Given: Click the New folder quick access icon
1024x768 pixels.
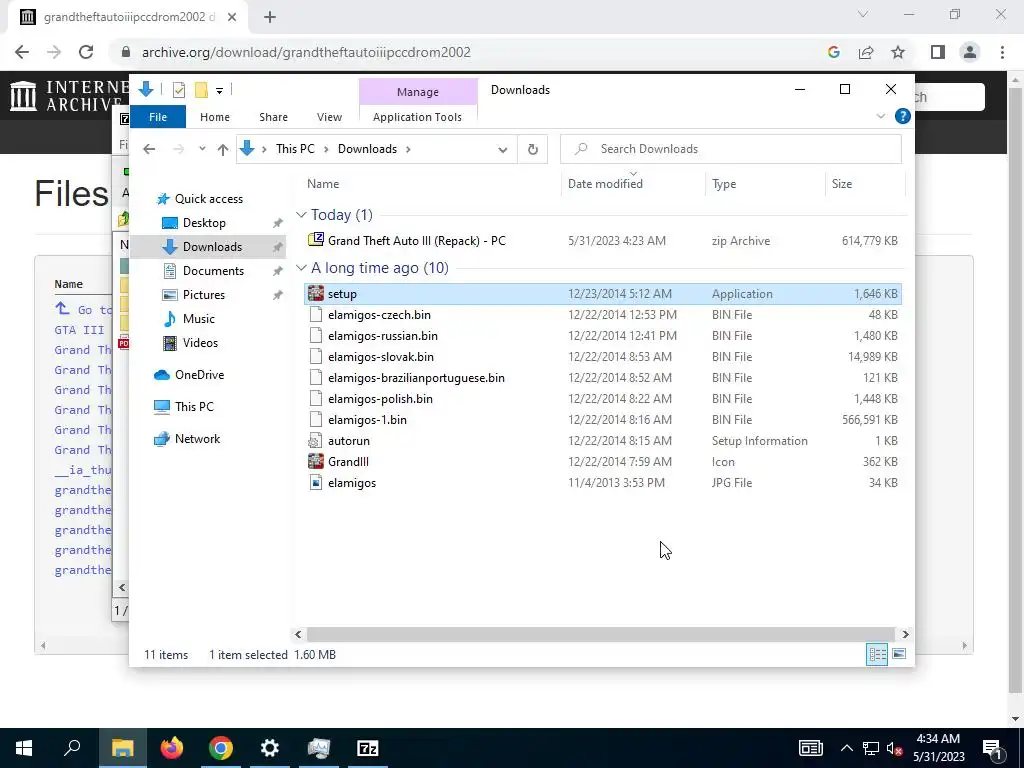Looking at the screenshot, I should point(201,90).
